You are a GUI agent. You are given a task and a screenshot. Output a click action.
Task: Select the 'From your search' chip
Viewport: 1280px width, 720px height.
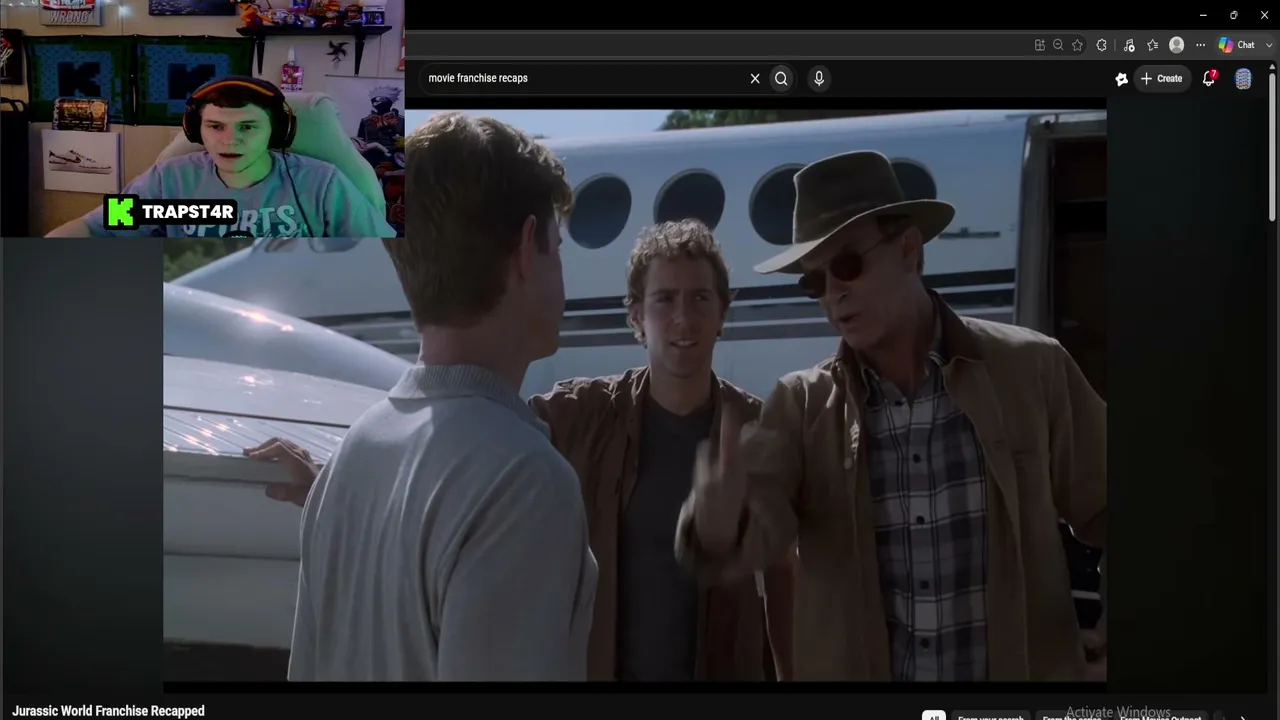point(990,716)
